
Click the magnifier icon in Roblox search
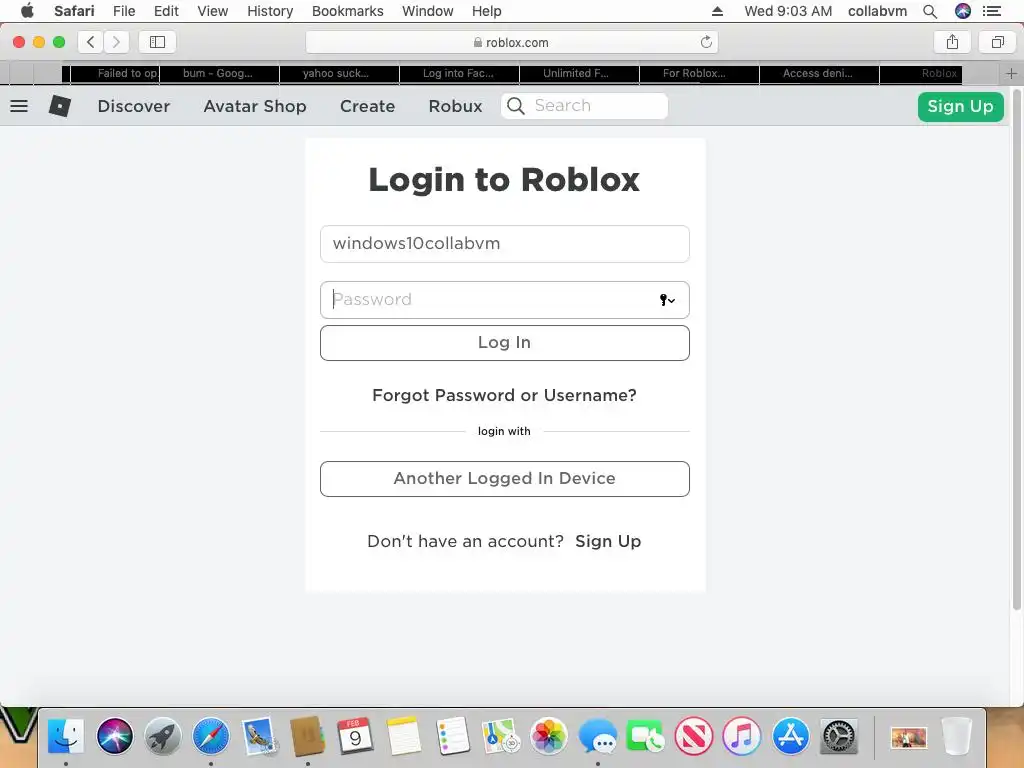click(x=515, y=106)
